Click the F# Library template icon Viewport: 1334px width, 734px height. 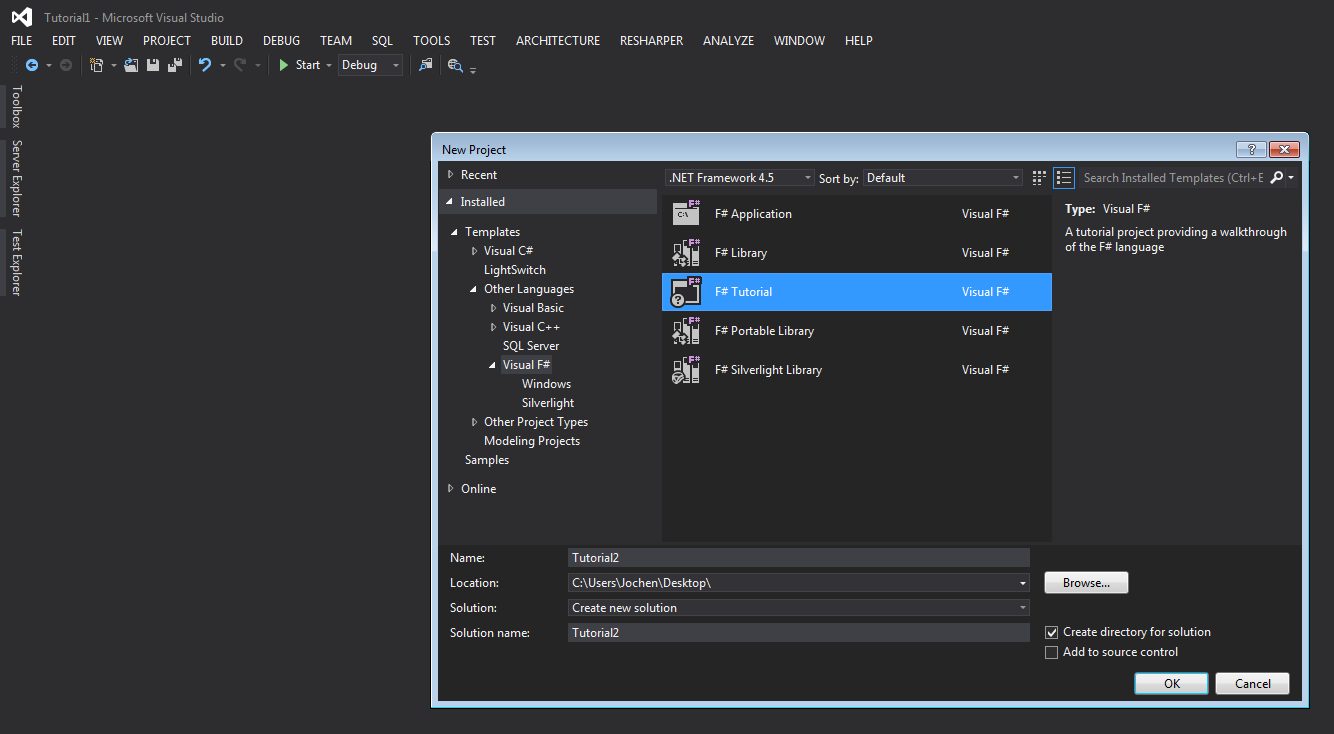click(x=686, y=252)
